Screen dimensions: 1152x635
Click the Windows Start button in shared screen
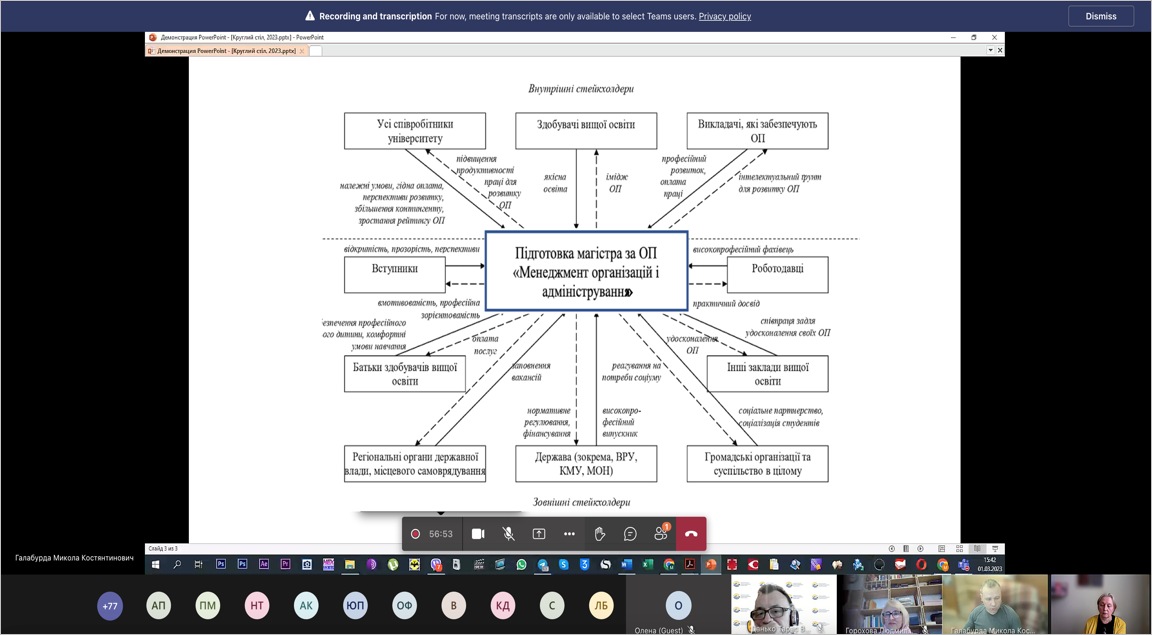pos(155,565)
